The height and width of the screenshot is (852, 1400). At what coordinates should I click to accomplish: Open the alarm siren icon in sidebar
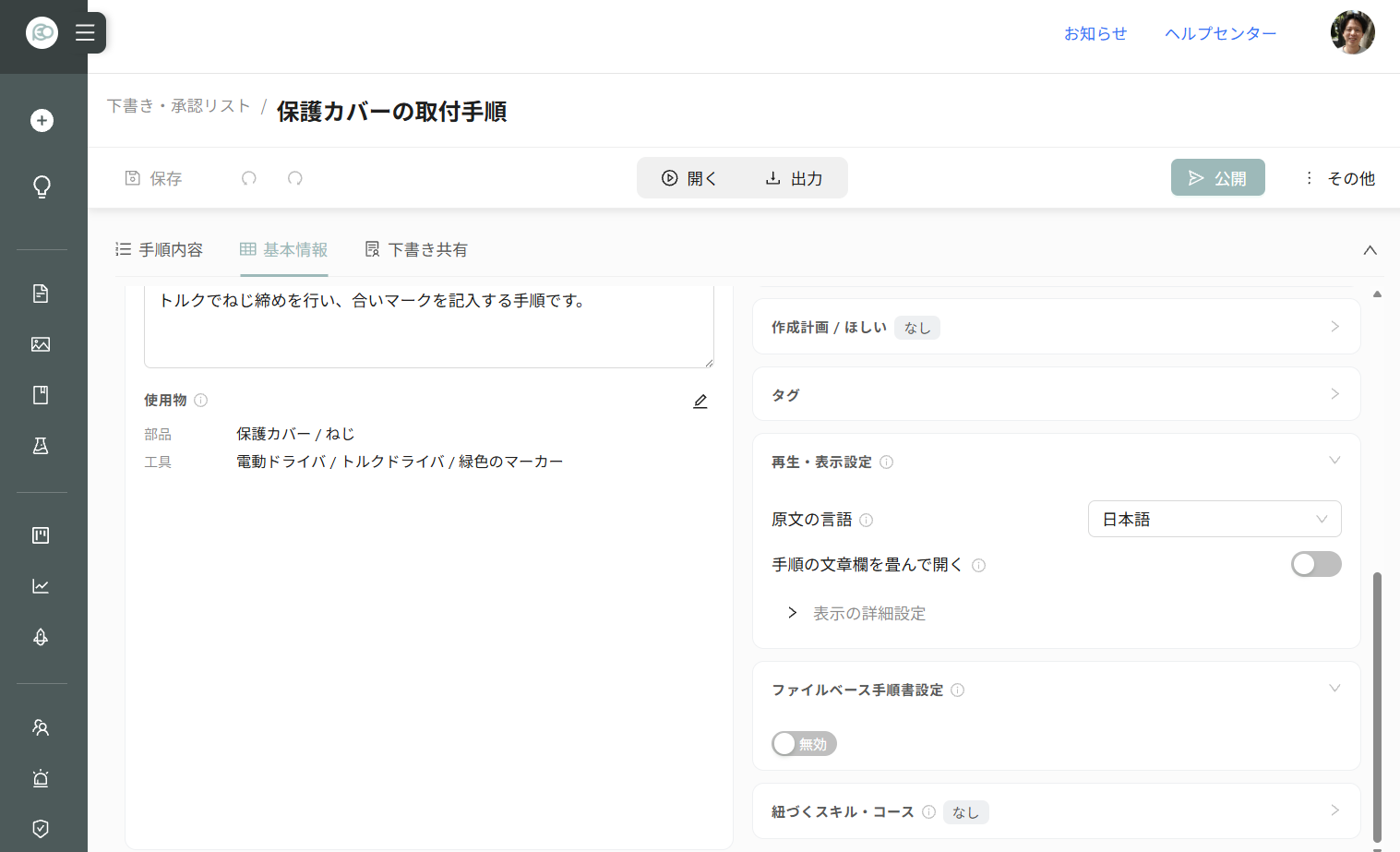tap(41, 778)
